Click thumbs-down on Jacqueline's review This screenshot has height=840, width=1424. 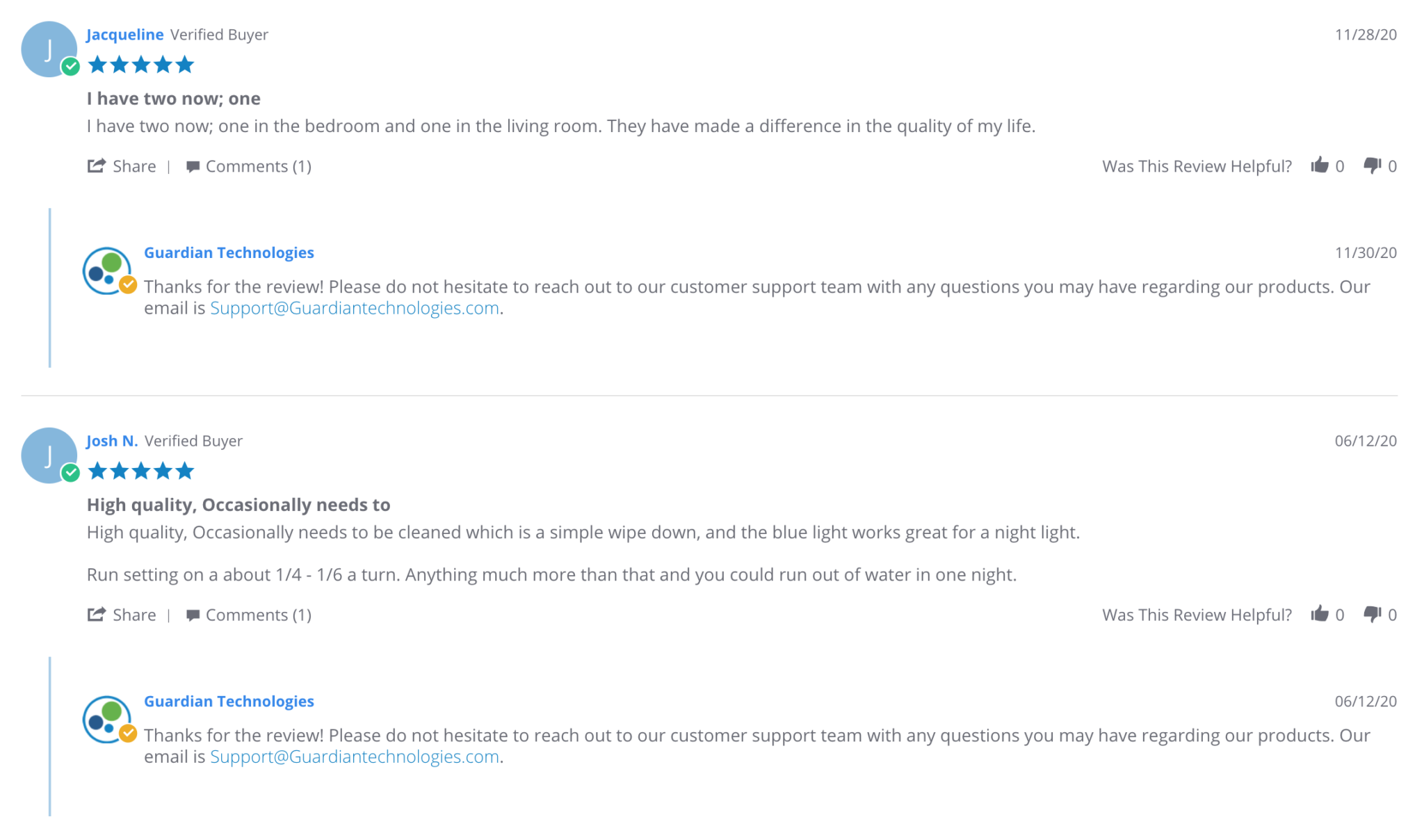pos(1372,165)
